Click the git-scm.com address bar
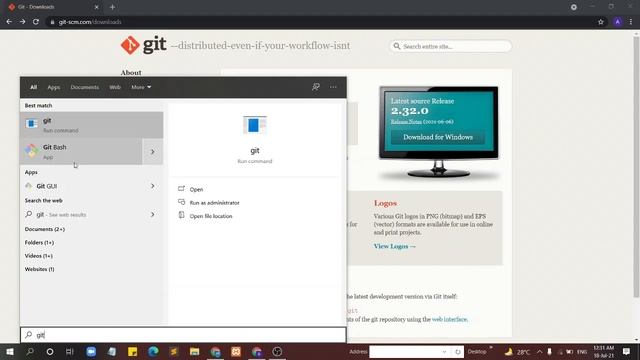 click(318, 22)
